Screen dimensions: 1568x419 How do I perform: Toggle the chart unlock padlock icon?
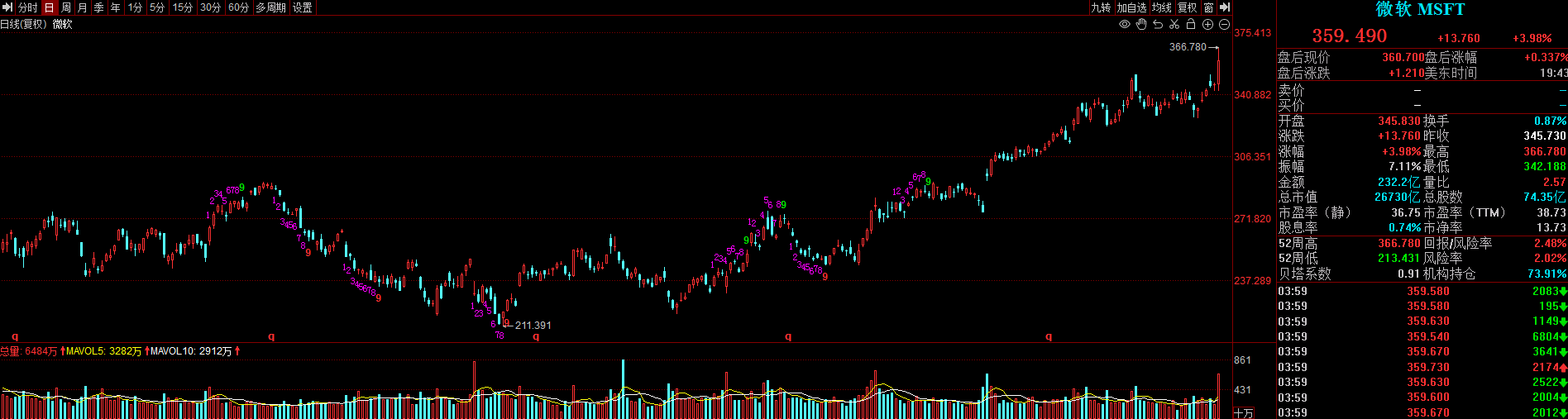[x=1191, y=24]
